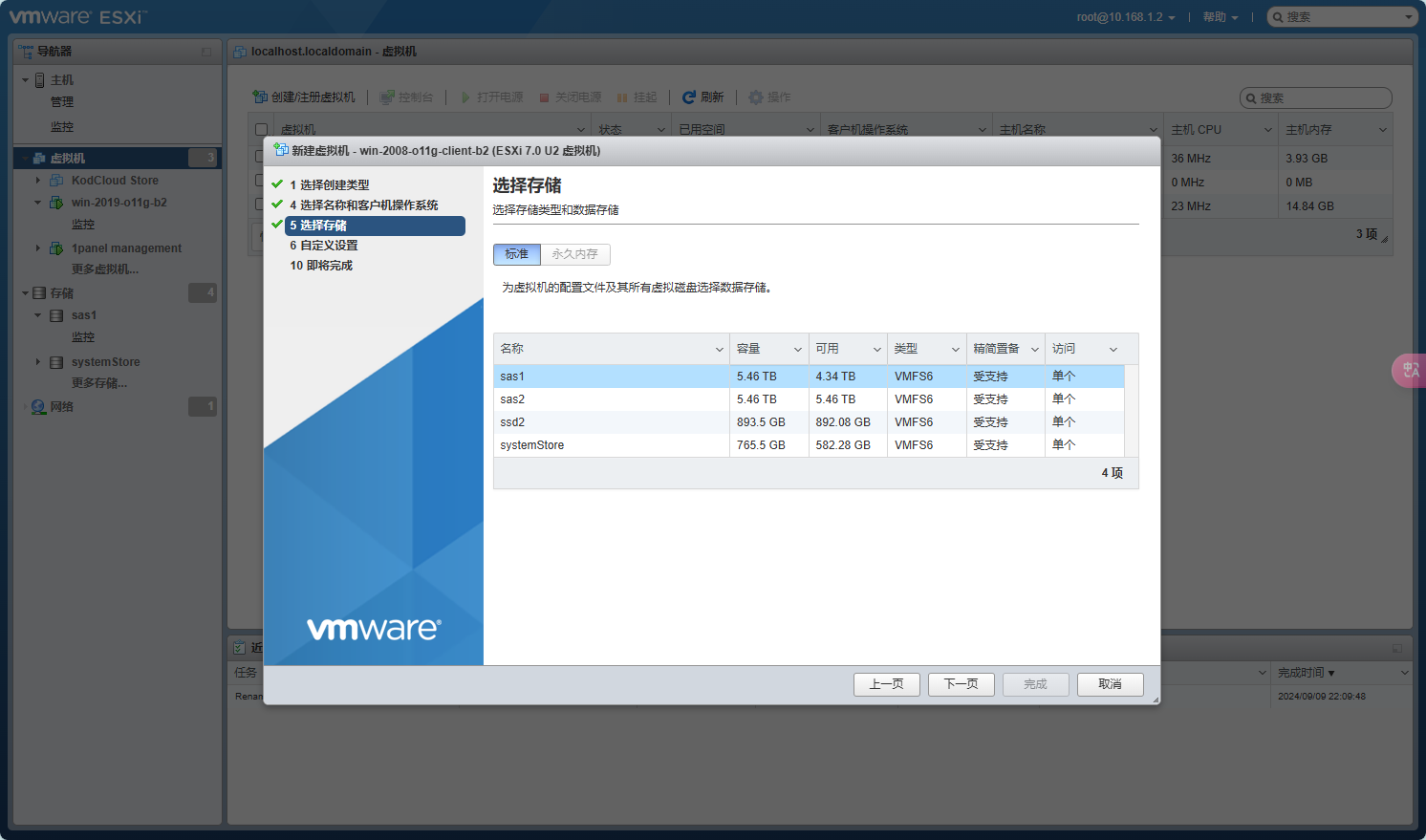Click the VM list search field
Screen dimensions: 1426x840
pyautogui.click(x=1316, y=97)
